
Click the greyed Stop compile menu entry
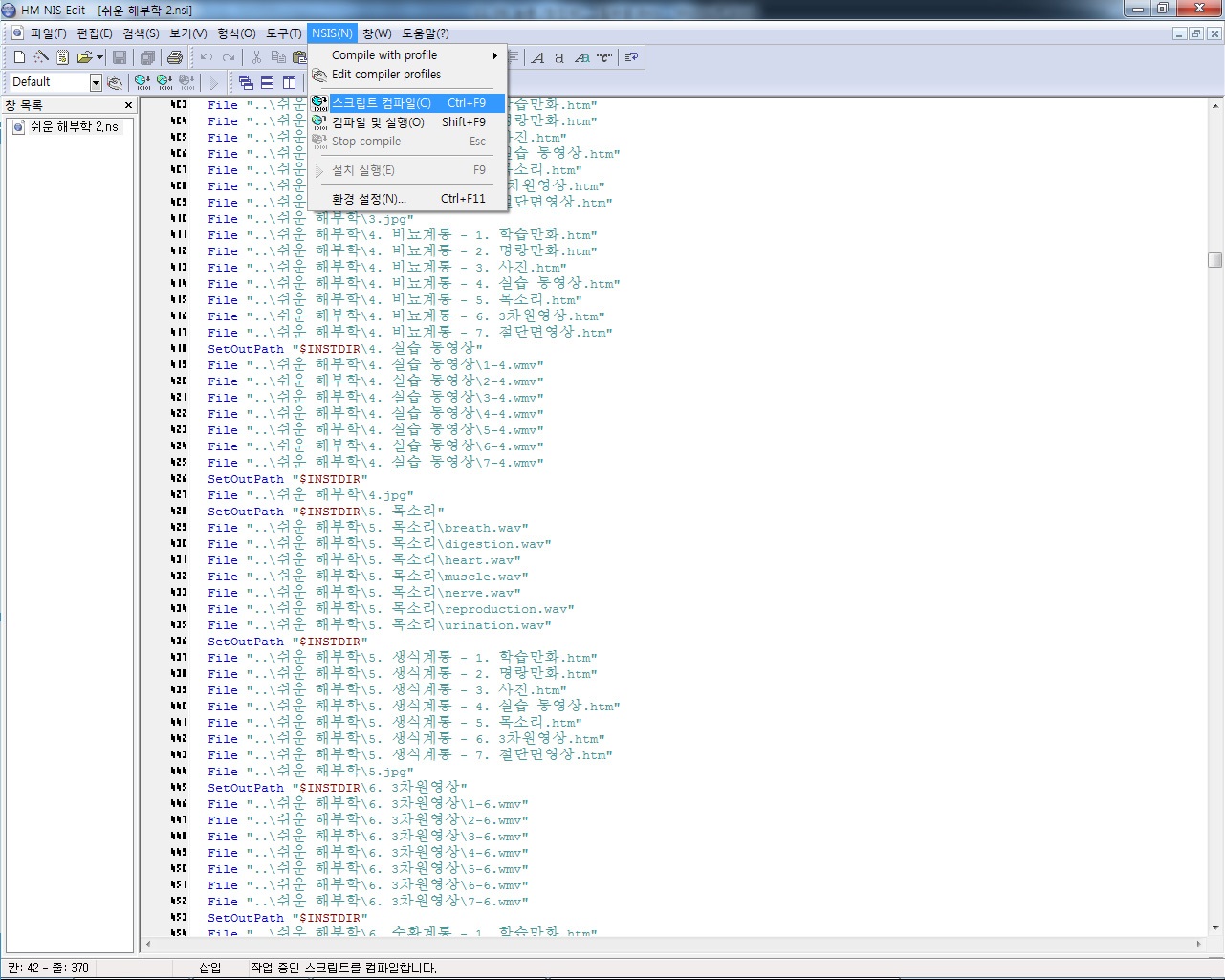point(405,142)
